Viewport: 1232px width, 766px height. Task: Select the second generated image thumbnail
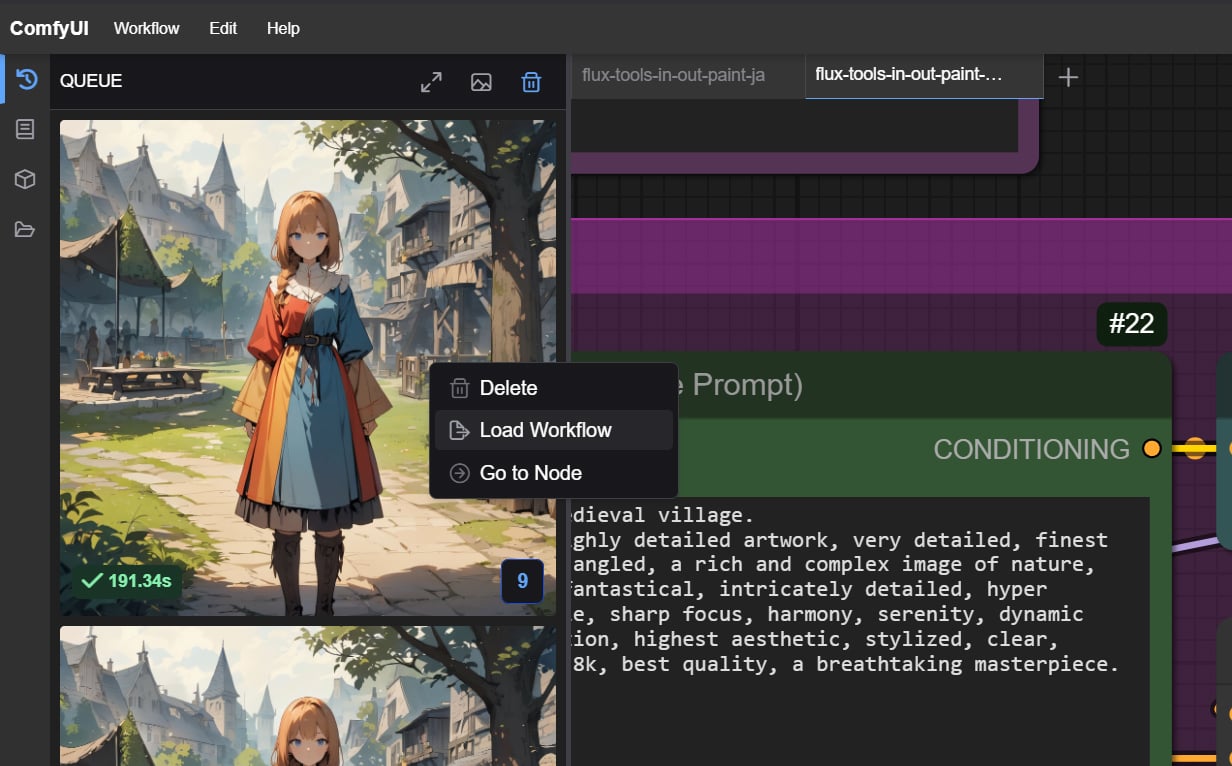[x=308, y=696]
